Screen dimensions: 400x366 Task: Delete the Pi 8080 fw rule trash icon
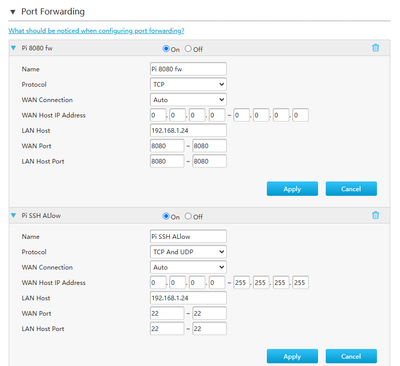click(375, 48)
